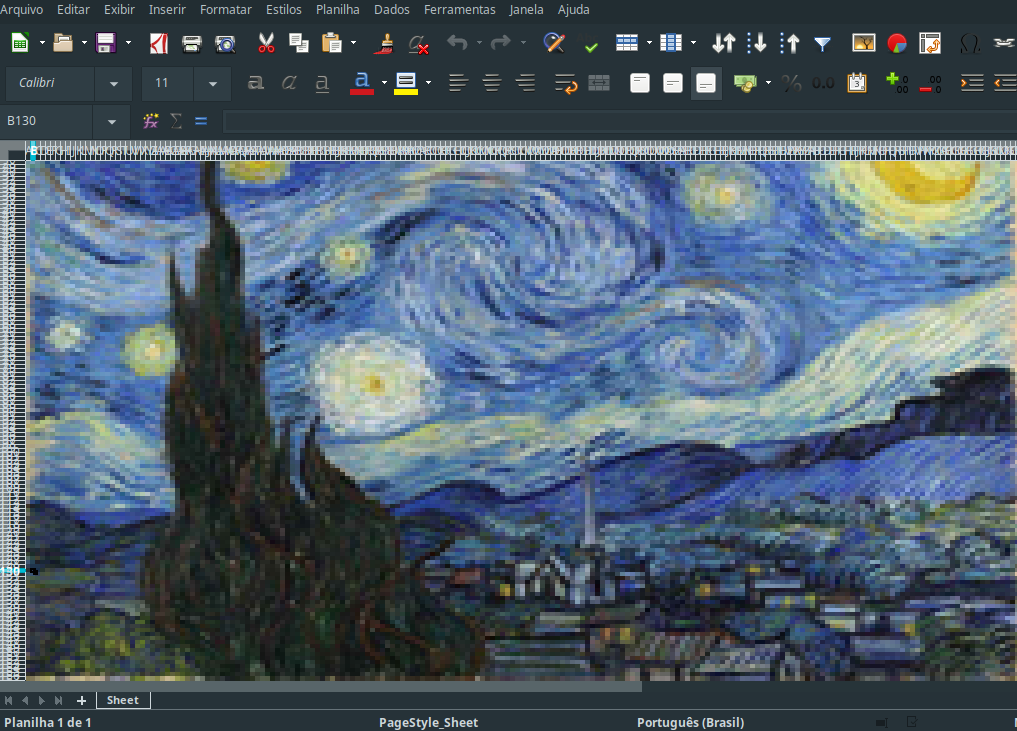The height and width of the screenshot is (731, 1017).
Task: Click the Redo arrow
Action: (501, 43)
